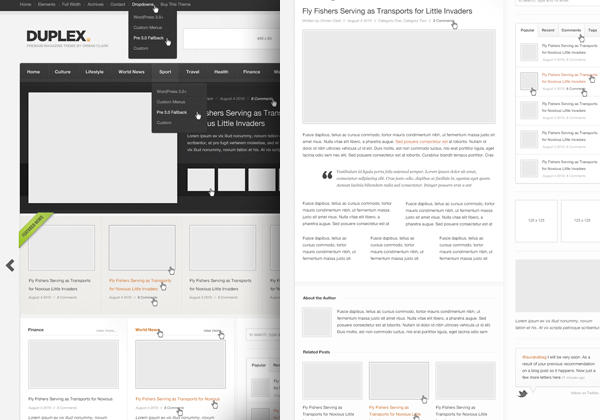This screenshot has height=420, width=600.
Task: Switch to the Comments tab in the post sidebar
Action: coord(571,30)
